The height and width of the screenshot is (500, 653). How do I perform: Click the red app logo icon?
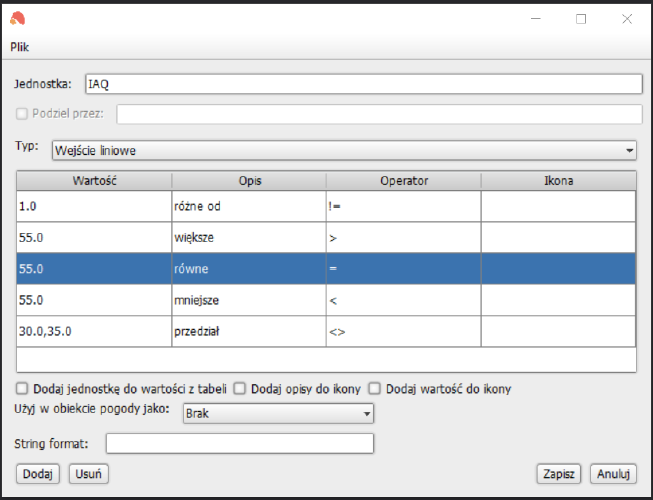17,19
